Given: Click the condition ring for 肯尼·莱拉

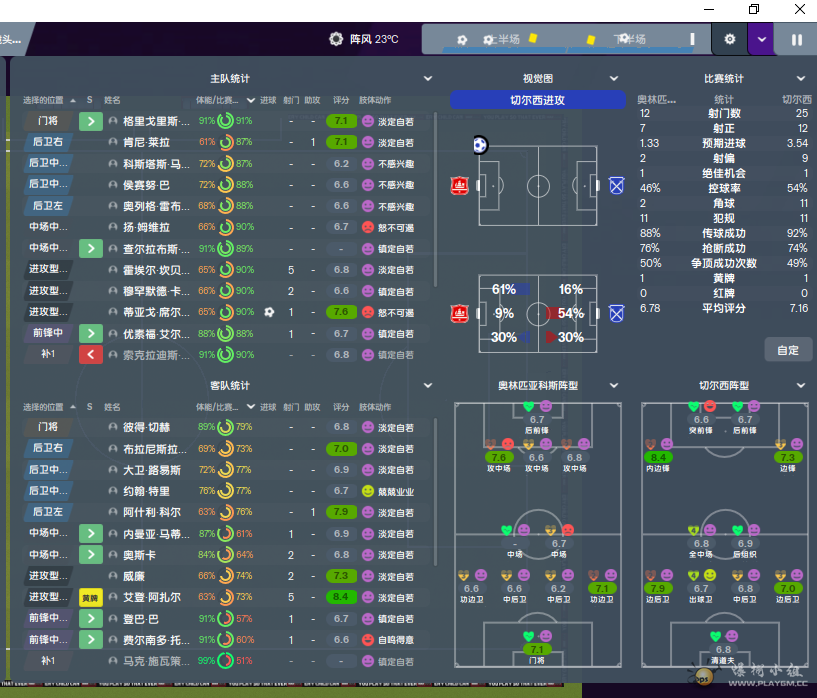Looking at the screenshot, I should pyautogui.click(x=226, y=142).
